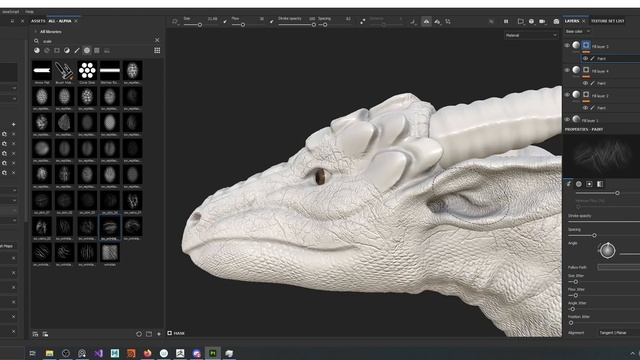
Task: Switch the asset grid view size
Action: [157, 50]
